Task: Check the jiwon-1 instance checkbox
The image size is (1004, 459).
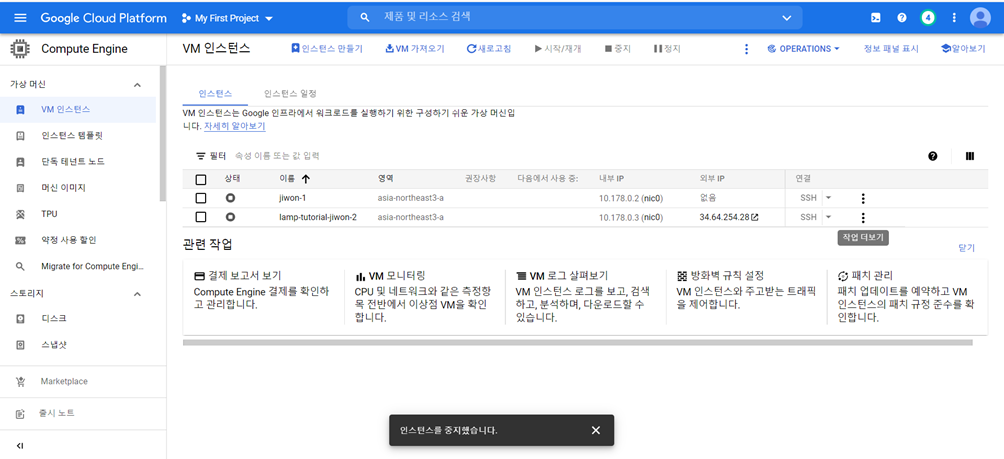Action: pyautogui.click(x=201, y=198)
